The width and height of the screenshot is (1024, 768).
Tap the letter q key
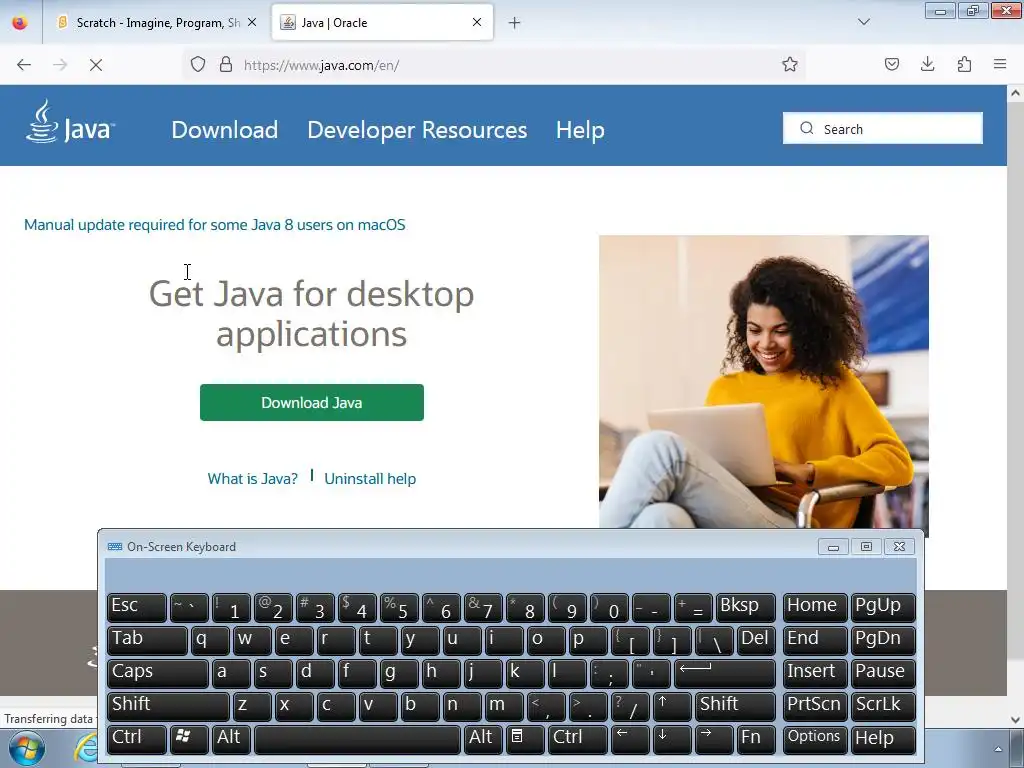tap(210, 640)
